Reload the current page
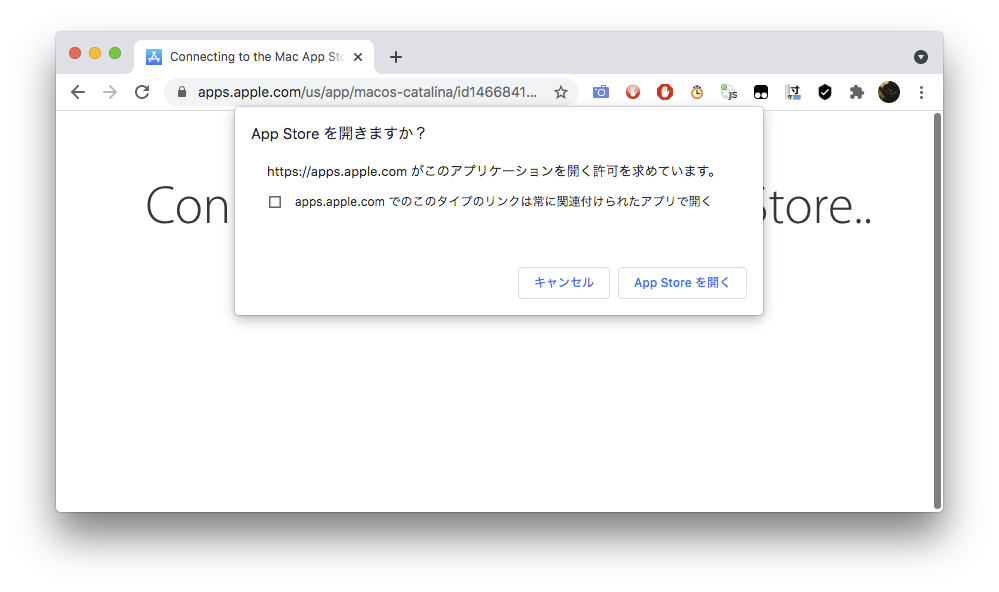 pyautogui.click(x=142, y=92)
